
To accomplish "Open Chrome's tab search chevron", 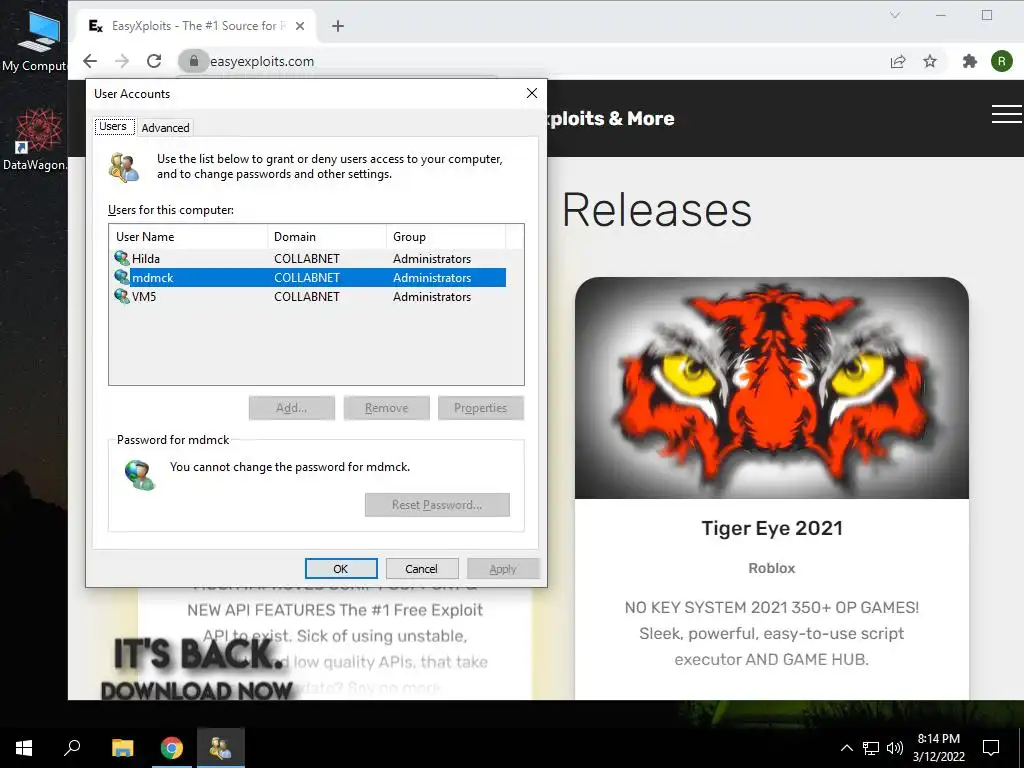I will coord(895,15).
